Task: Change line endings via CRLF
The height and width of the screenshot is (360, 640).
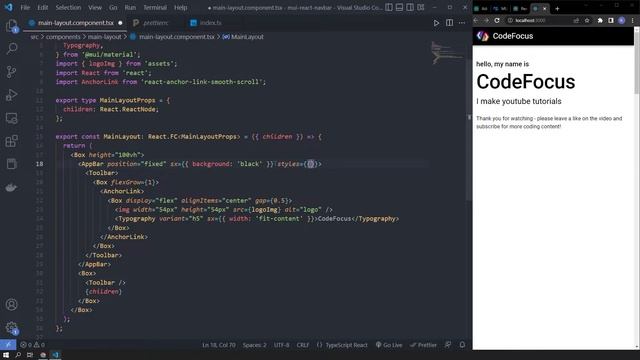Action: coord(303,345)
